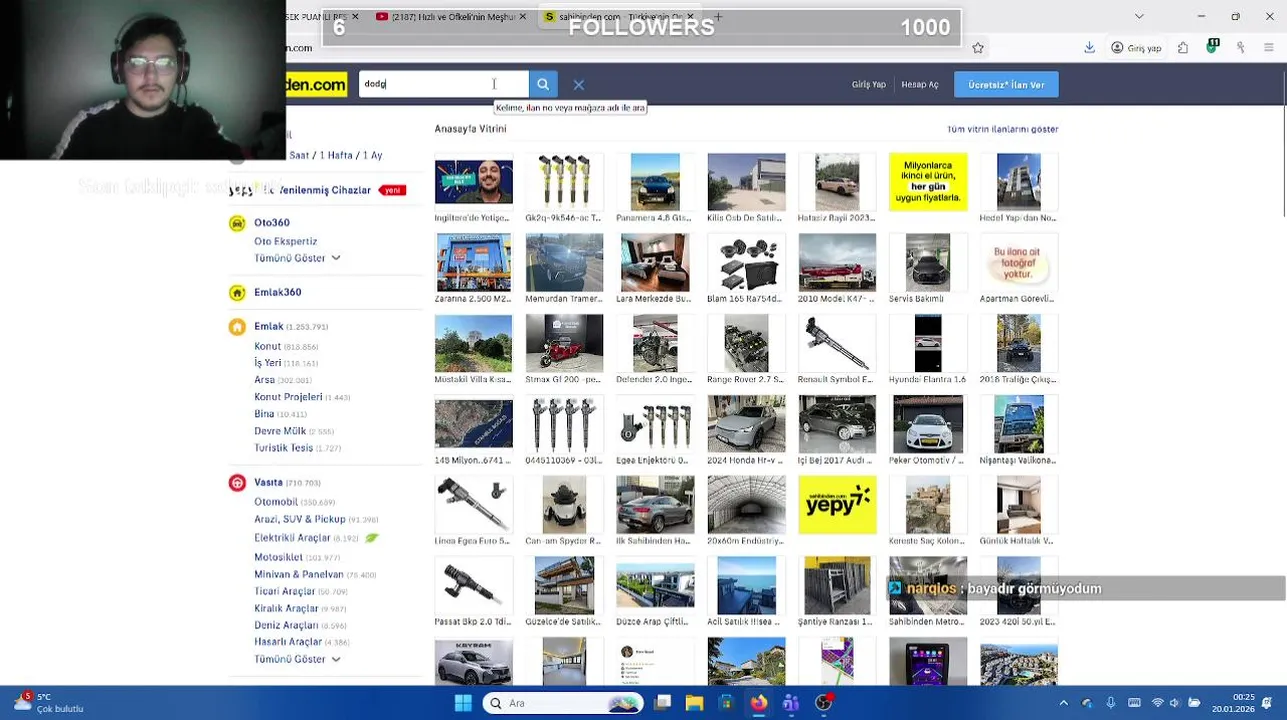Click the Windows taskbar search box

tap(563, 703)
